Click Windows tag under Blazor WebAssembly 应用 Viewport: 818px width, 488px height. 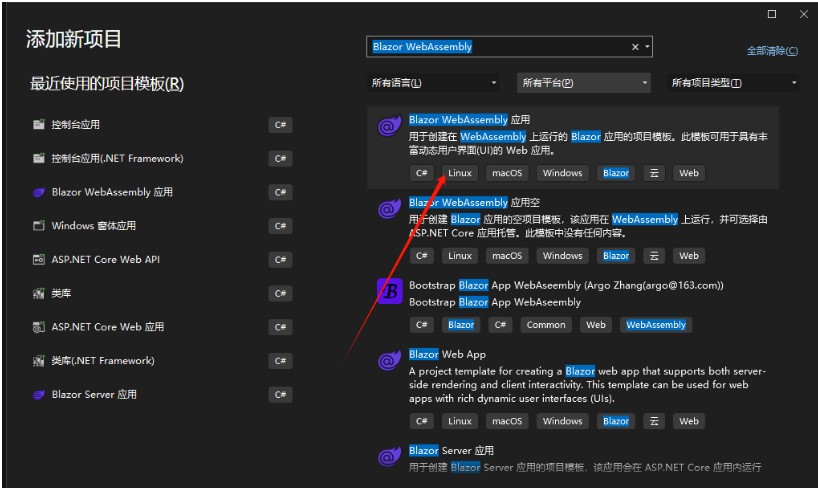tap(562, 173)
